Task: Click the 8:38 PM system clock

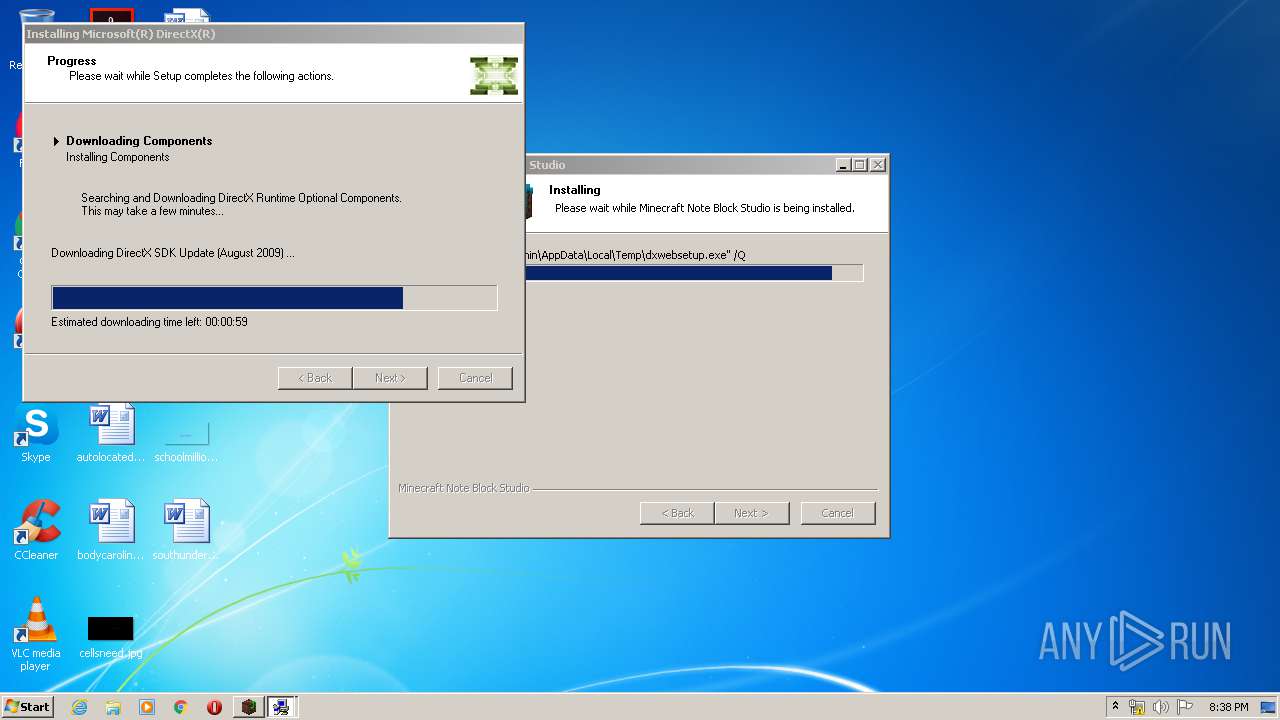Action: [x=1228, y=707]
